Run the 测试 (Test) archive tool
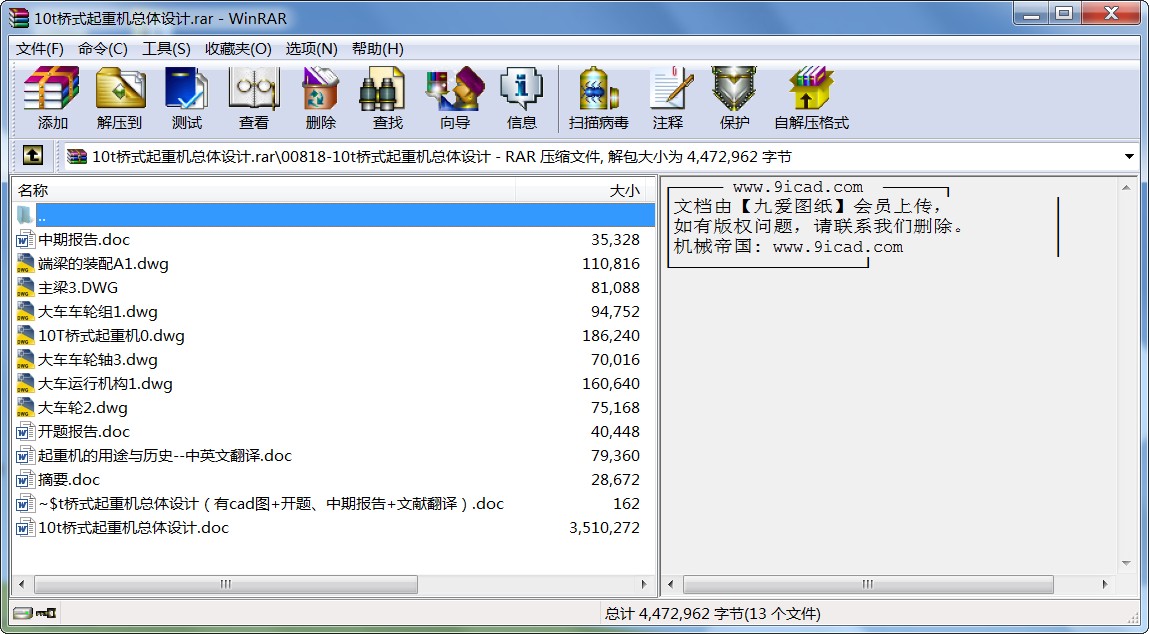 pyautogui.click(x=186, y=98)
